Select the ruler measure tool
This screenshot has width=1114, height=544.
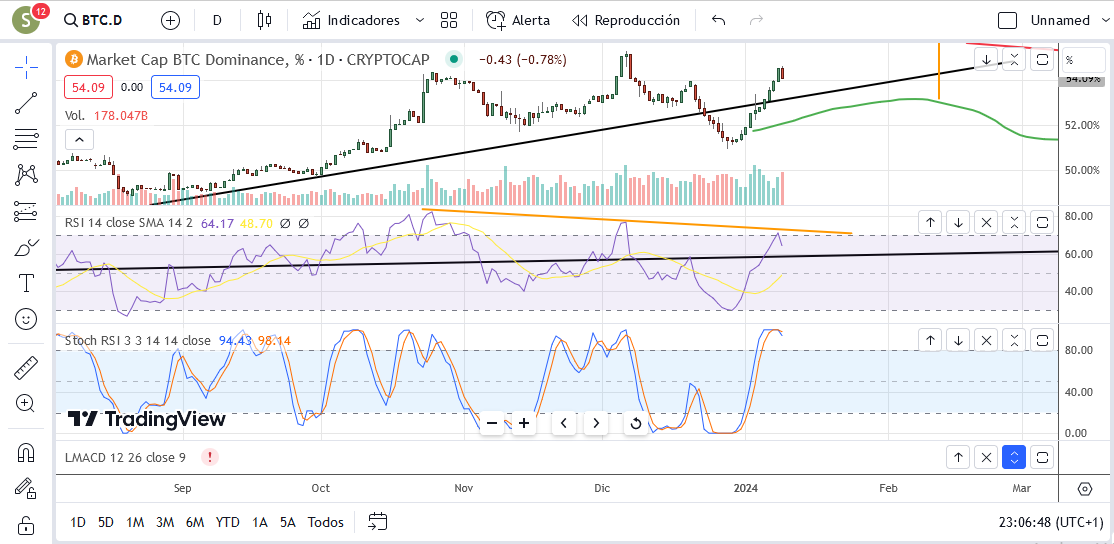26,368
